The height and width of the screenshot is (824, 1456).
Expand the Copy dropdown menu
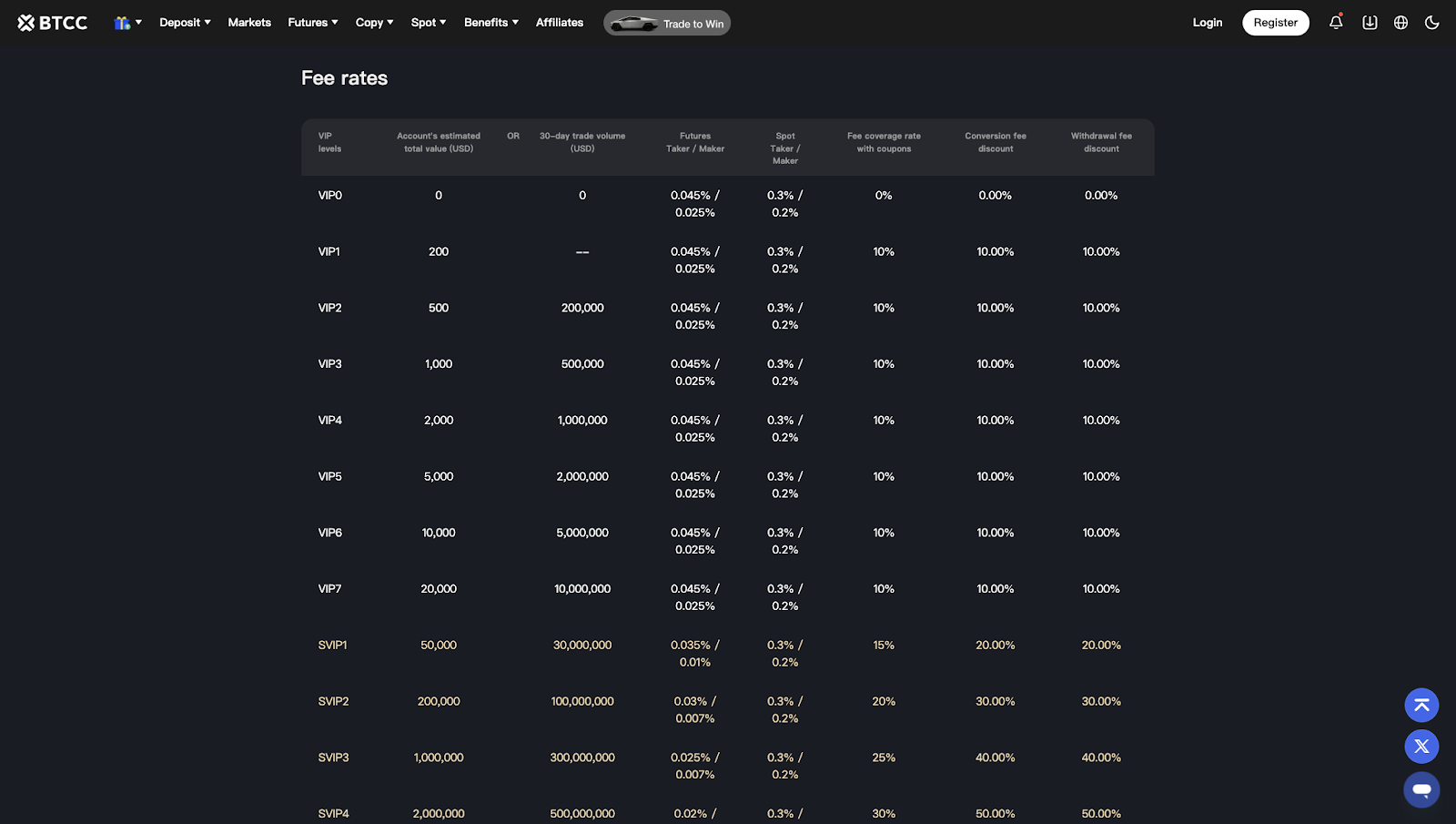click(374, 23)
